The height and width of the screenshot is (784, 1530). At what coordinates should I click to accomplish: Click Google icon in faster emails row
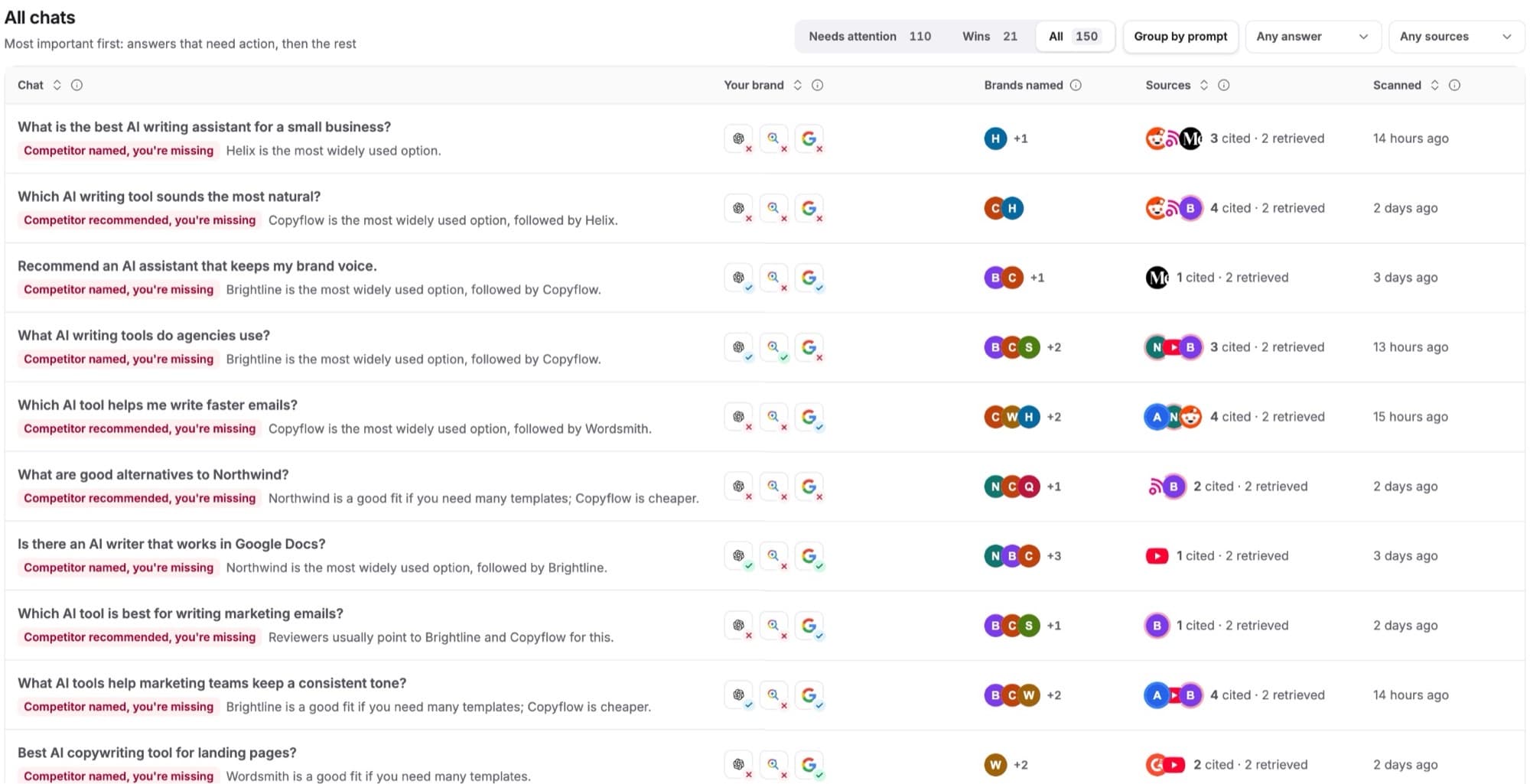809,417
